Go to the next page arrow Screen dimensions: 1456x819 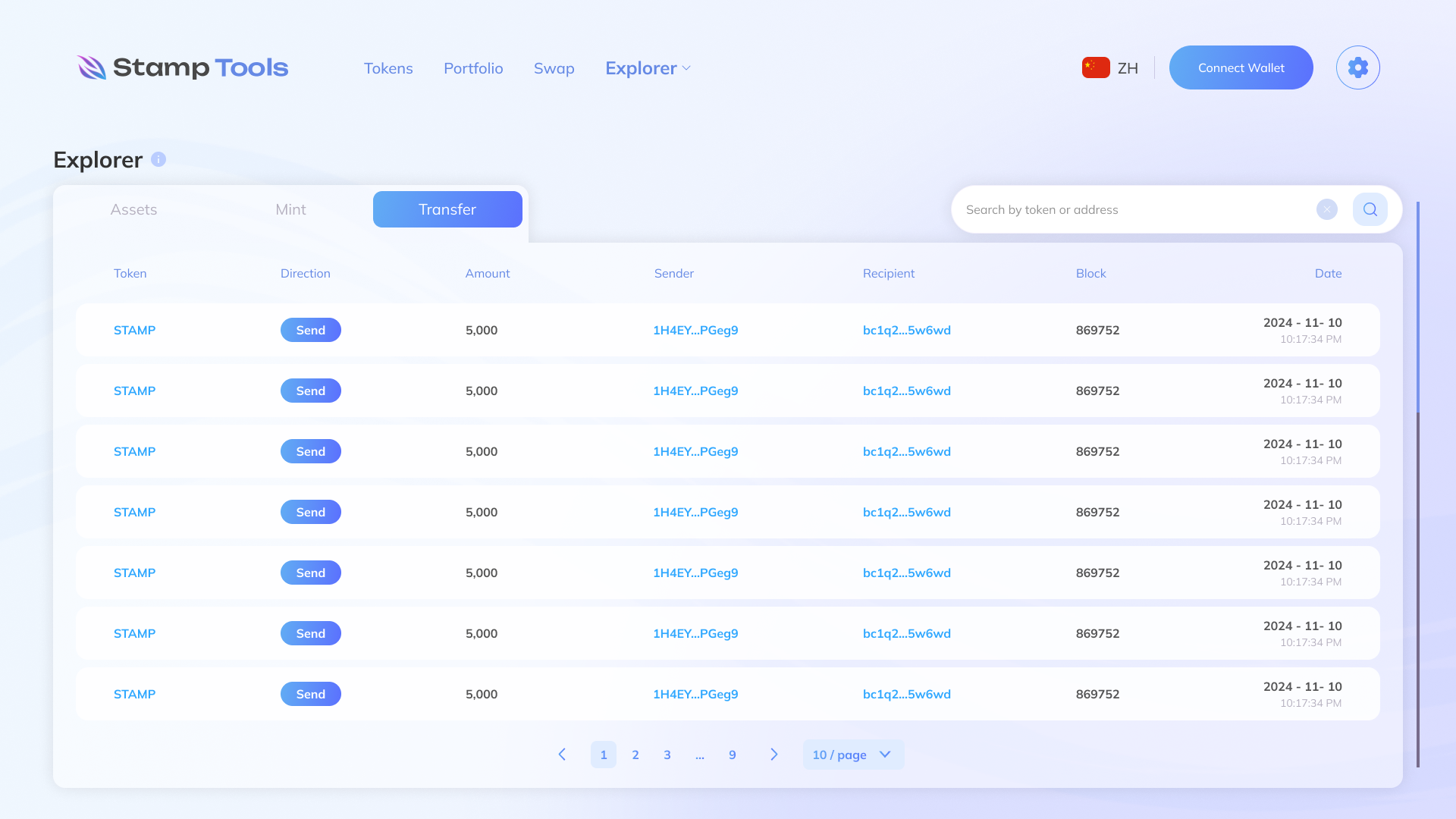click(773, 755)
